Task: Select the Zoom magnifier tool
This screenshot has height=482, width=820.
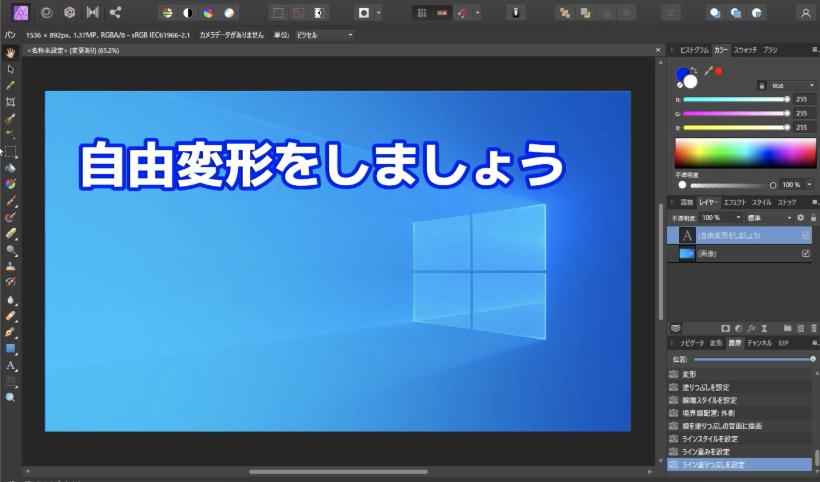Action: click(10, 397)
